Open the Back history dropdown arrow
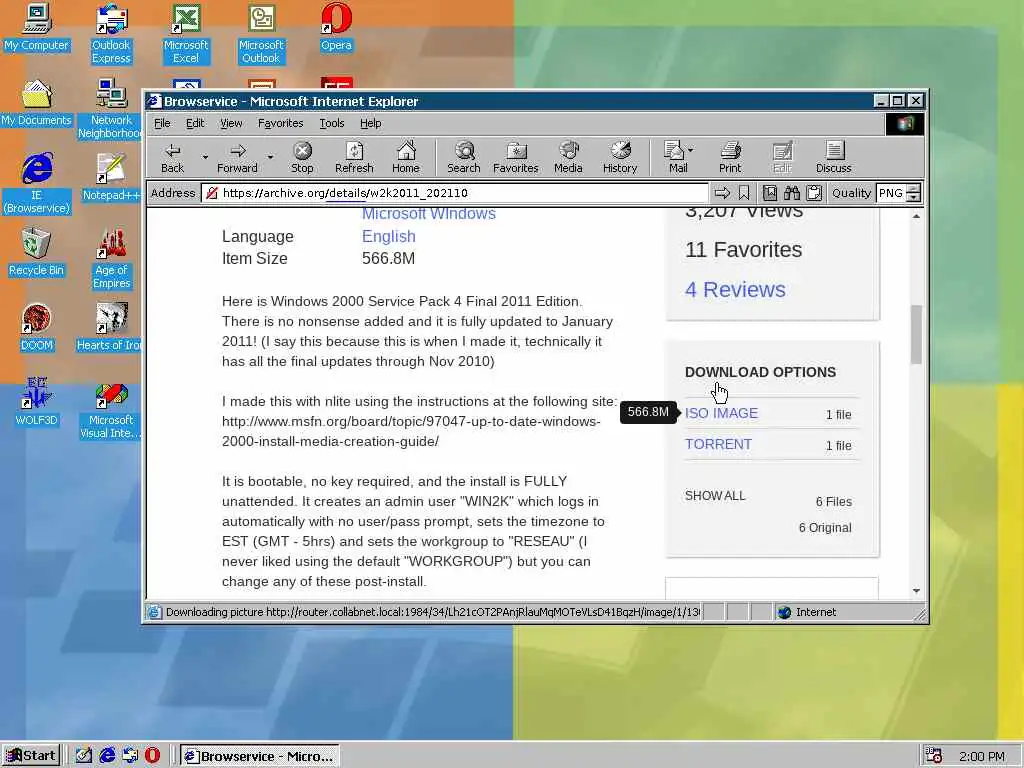This screenshot has width=1024, height=768. (x=205, y=157)
